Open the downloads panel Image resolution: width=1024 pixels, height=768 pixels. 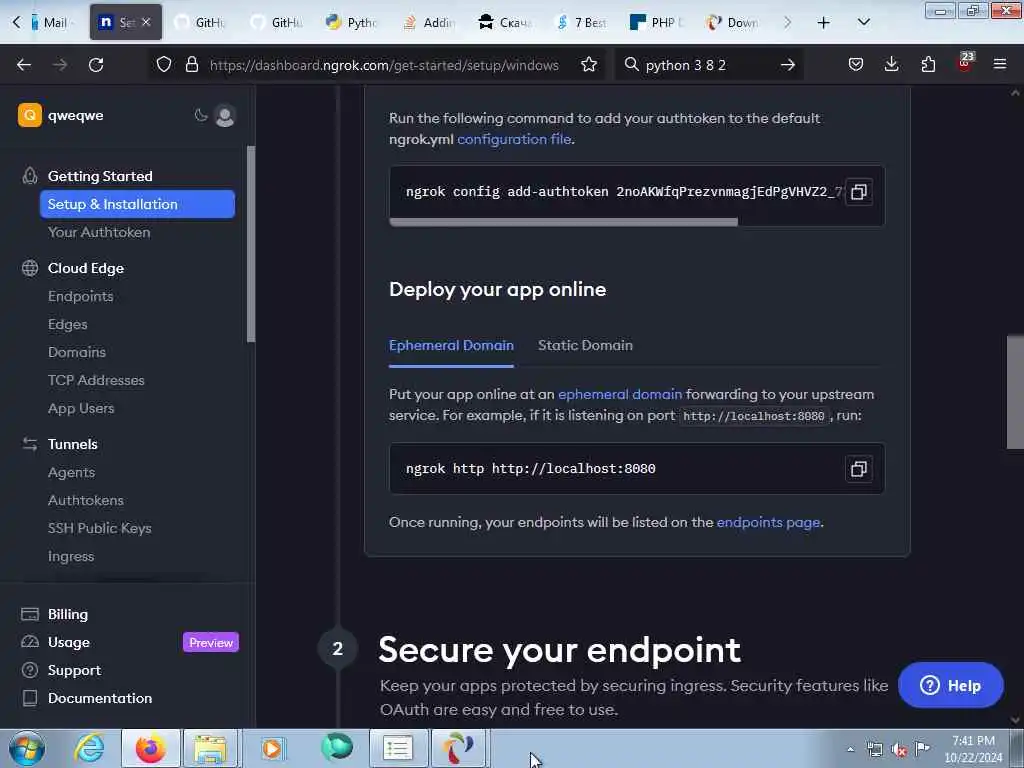(891, 65)
